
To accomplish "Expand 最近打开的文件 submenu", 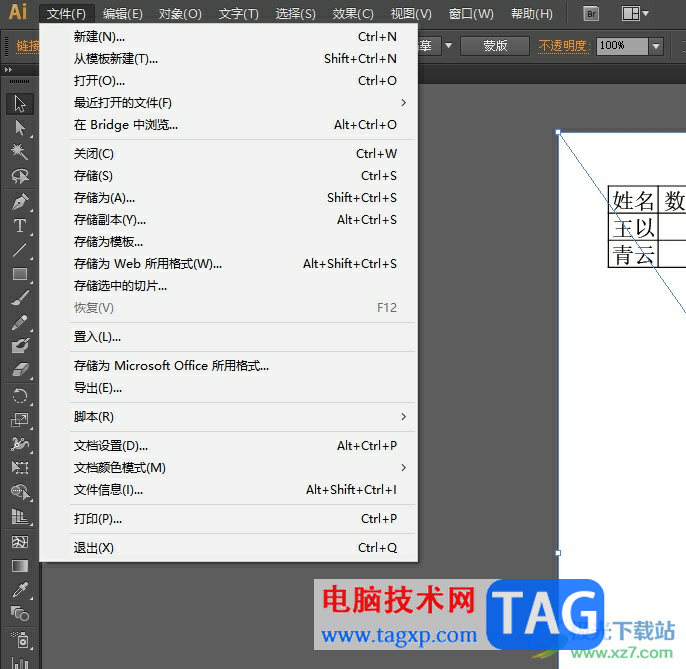I will tap(403, 103).
